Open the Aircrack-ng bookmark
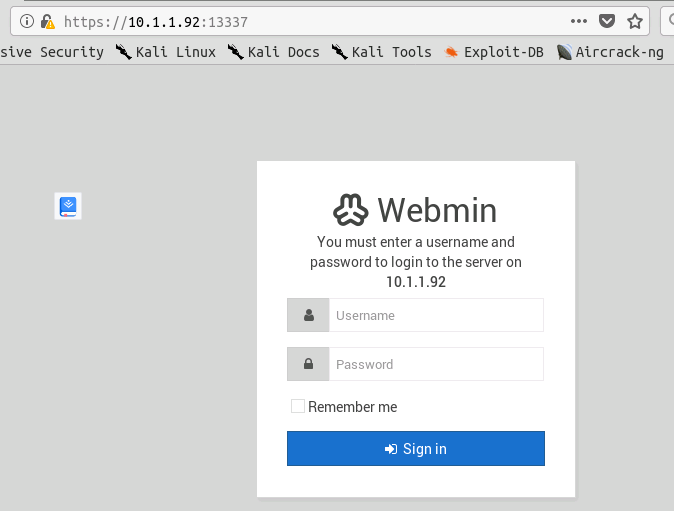 point(610,52)
